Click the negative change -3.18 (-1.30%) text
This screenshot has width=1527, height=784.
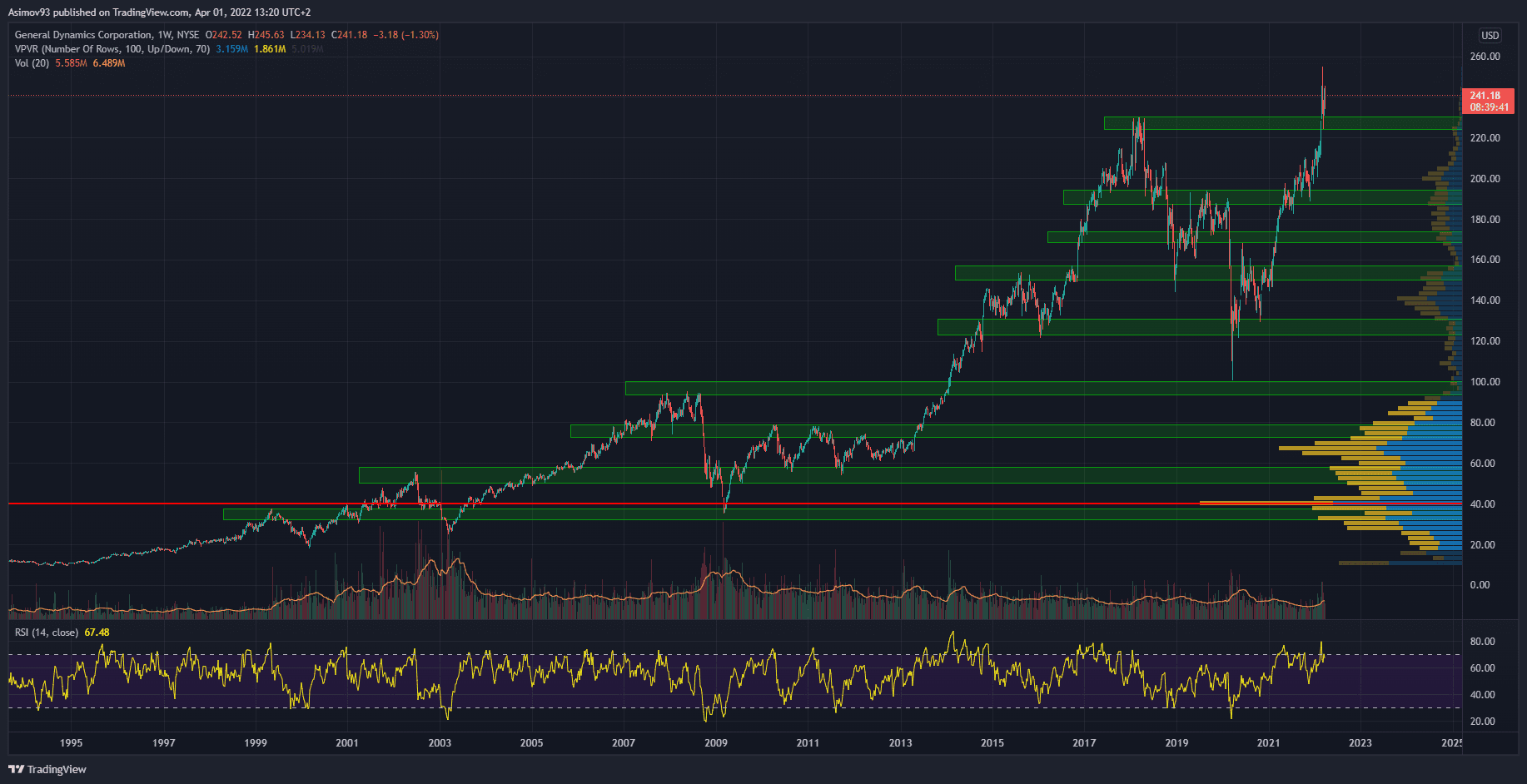(x=405, y=35)
